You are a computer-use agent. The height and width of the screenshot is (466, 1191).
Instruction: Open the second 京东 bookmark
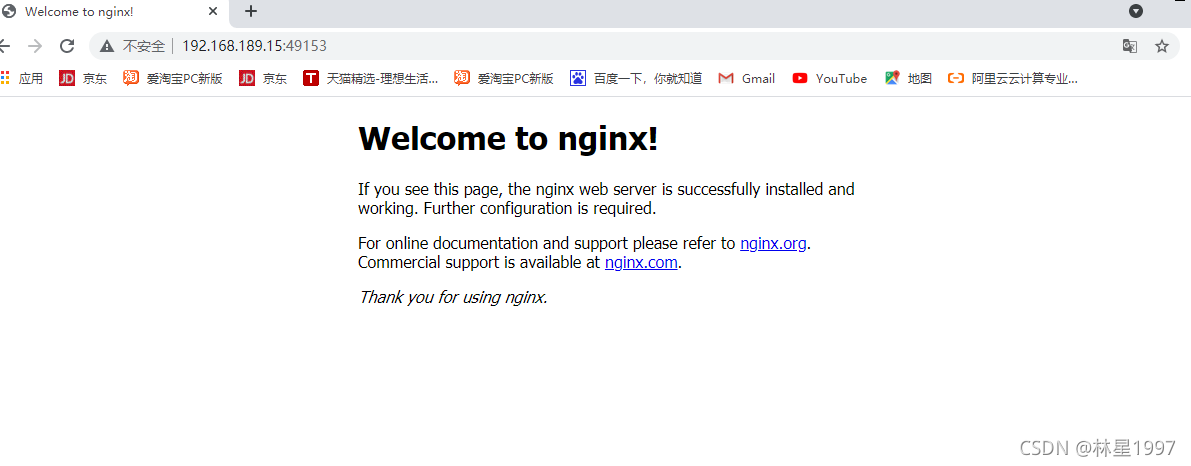(263, 78)
